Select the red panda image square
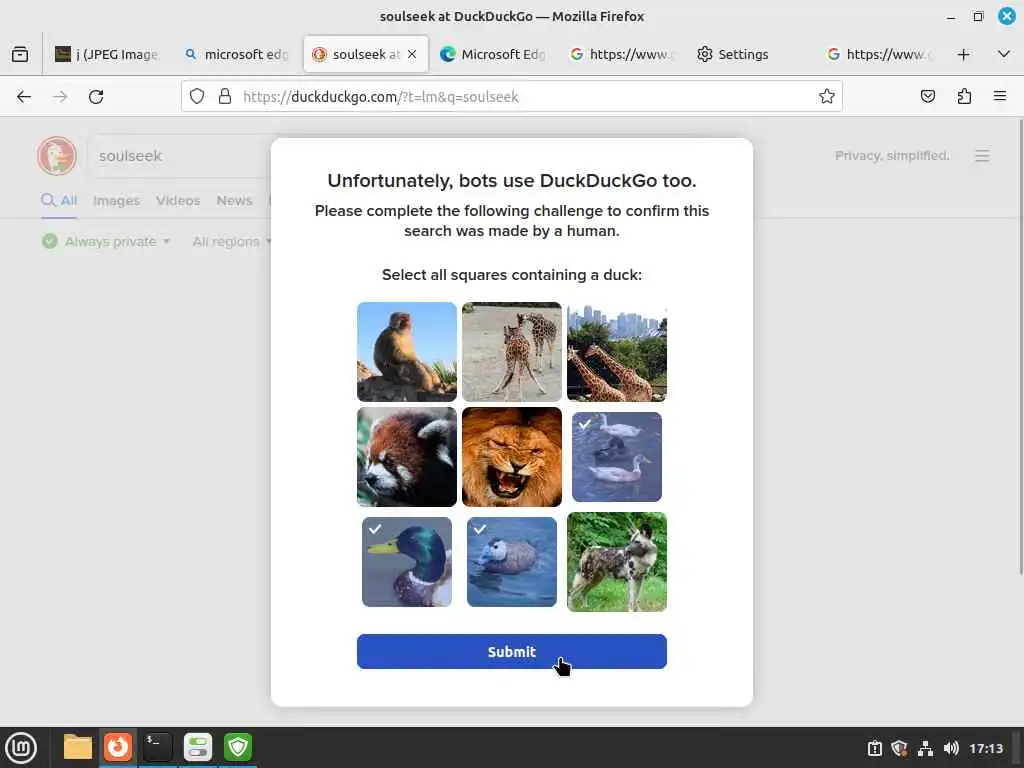1024x768 pixels. coord(407,456)
